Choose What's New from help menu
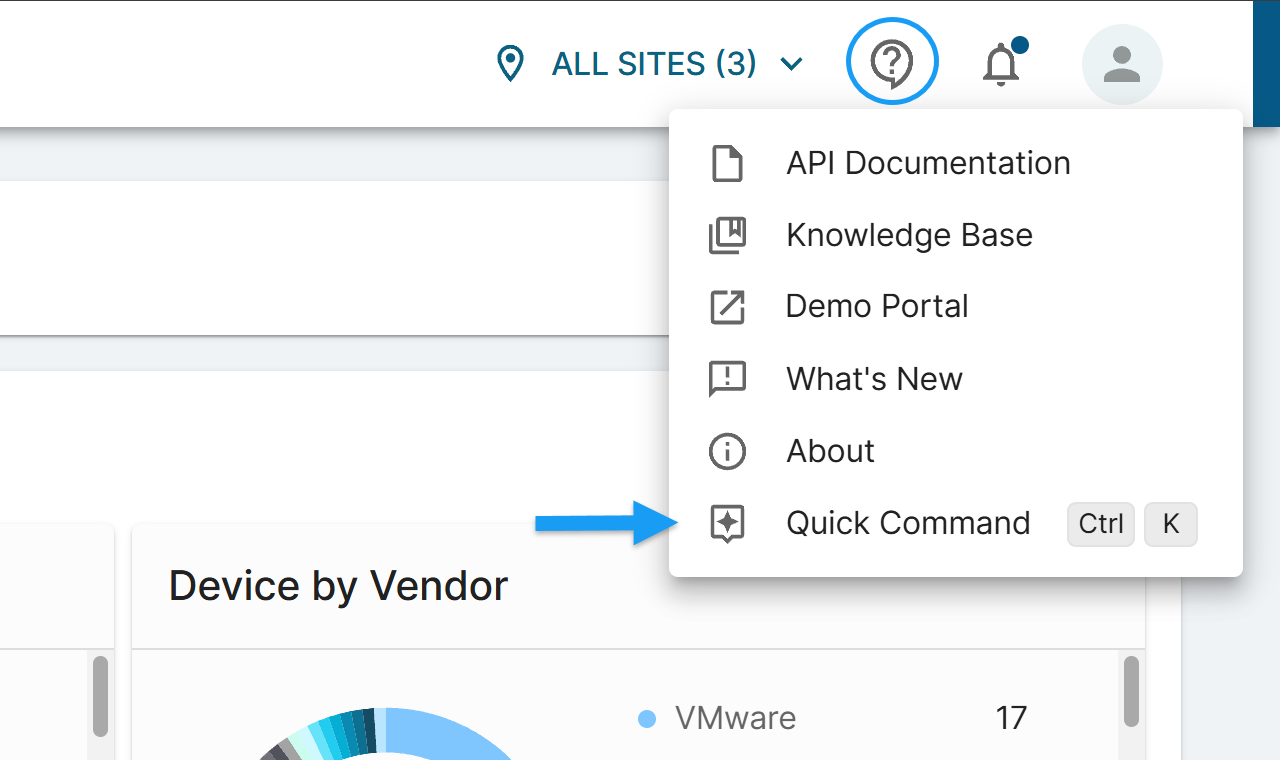Viewport: 1280px width, 760px height. 874,379
